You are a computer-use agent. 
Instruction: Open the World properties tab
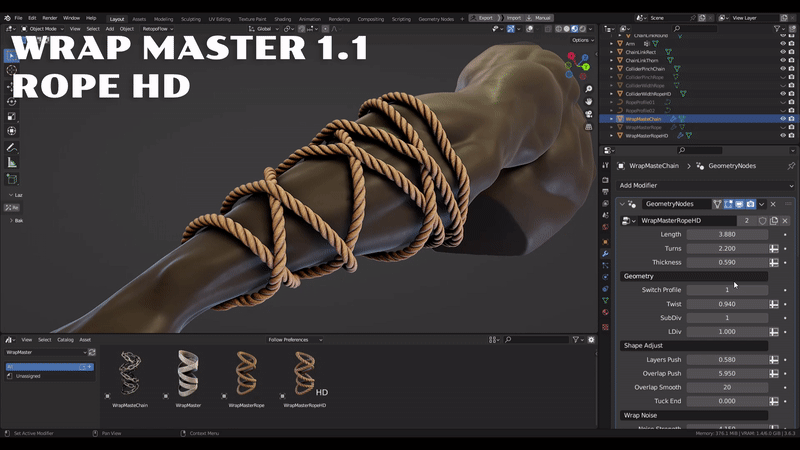click(x=606, y=227)
